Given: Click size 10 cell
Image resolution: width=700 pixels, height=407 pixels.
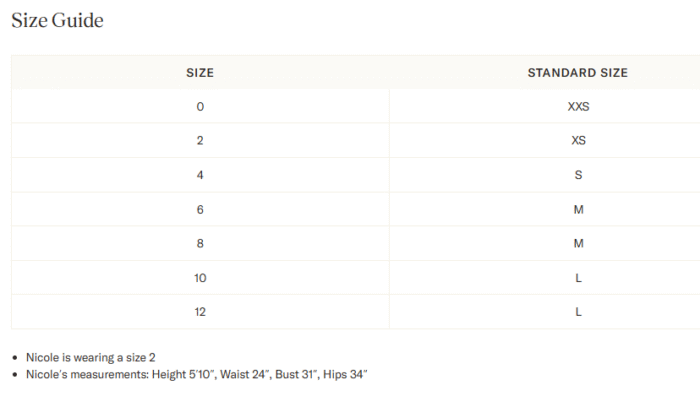Looking at the screenshot, I should pyautogui.click(x=200, y=278).
